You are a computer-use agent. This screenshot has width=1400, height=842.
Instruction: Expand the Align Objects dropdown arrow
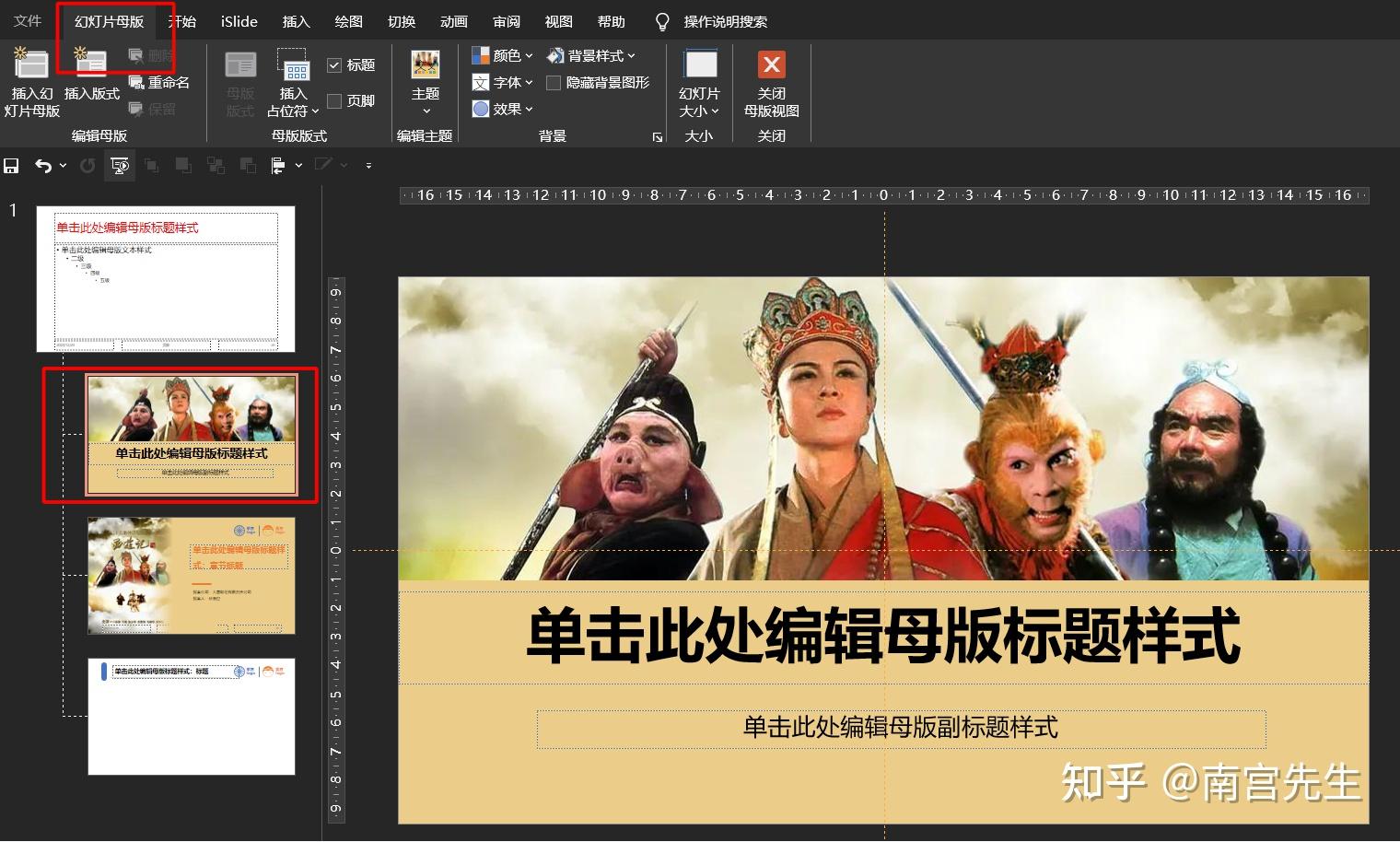pyautogui.click(x=298, y=166)
